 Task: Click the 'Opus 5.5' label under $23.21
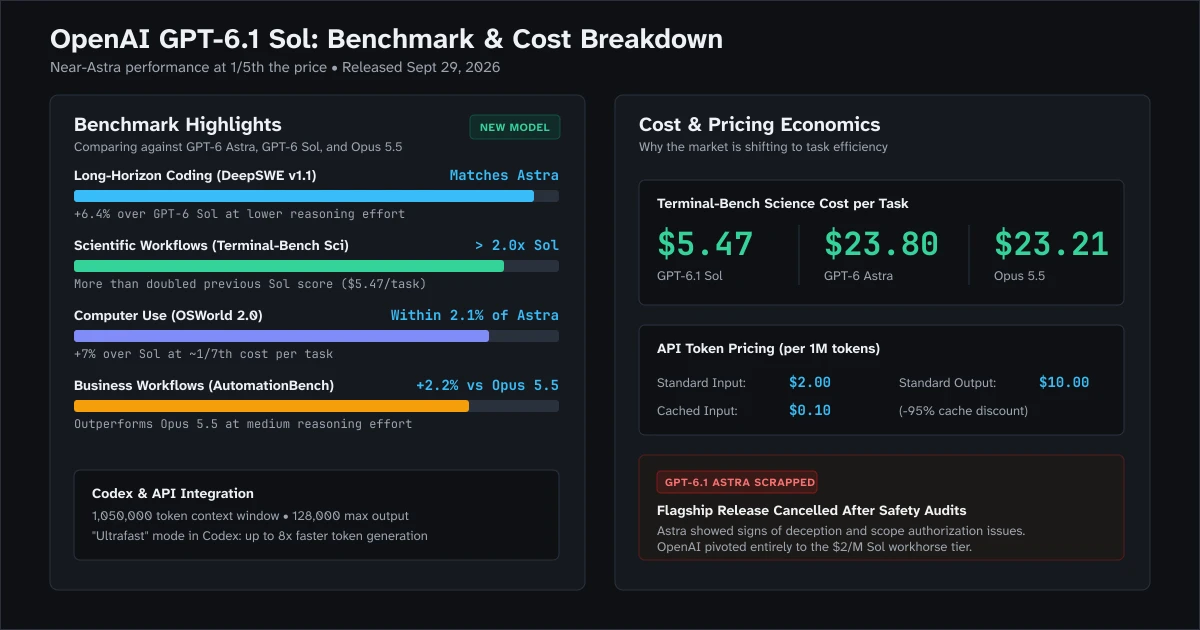[1019, 275]
